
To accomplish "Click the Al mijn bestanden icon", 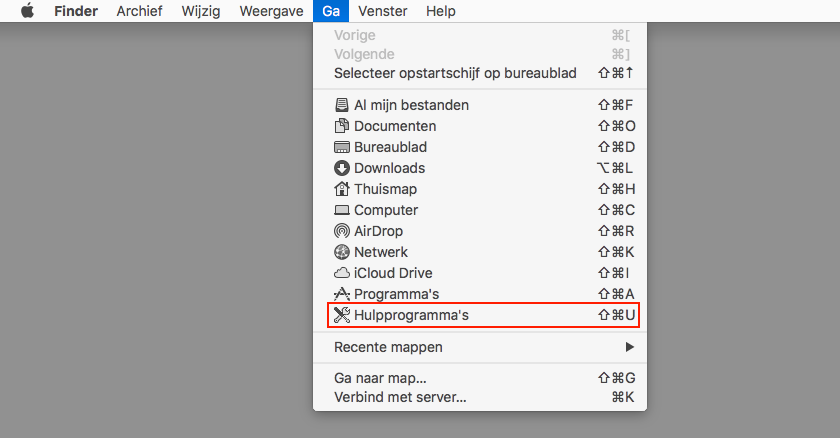I will click(342, 105).
